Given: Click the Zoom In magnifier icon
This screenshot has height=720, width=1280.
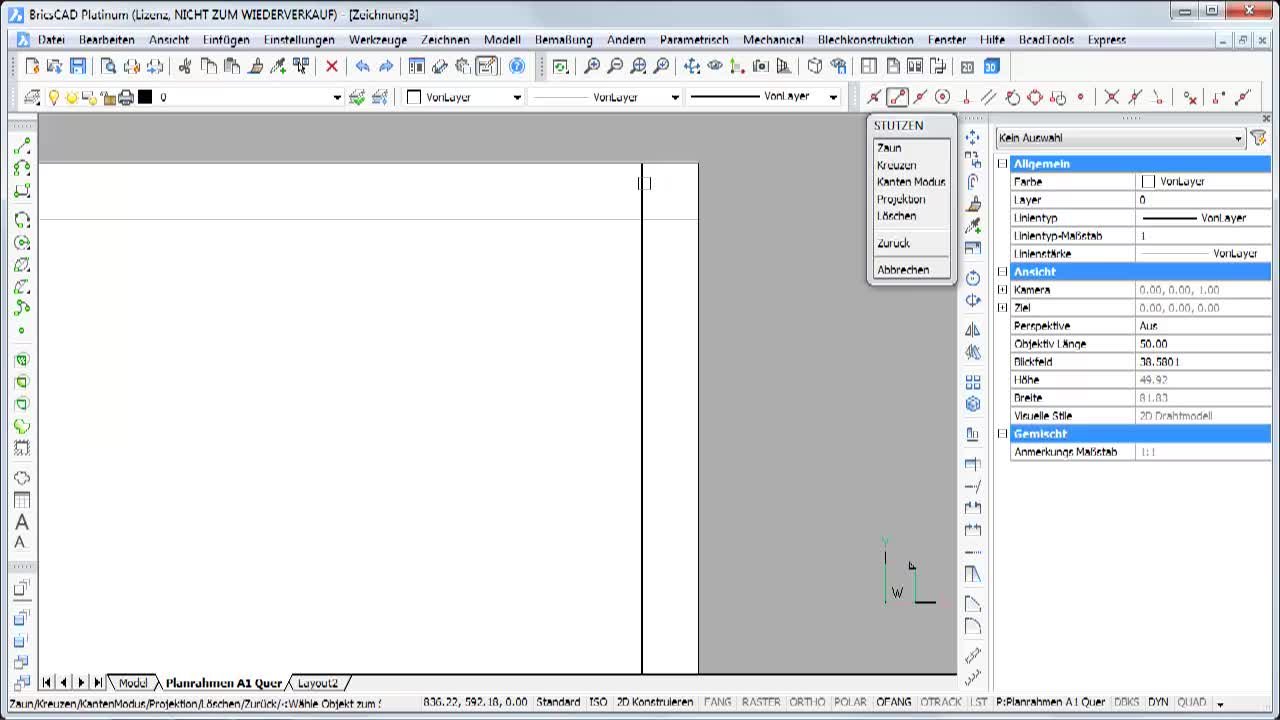Looking at the screenshot, I should (592, 66).
